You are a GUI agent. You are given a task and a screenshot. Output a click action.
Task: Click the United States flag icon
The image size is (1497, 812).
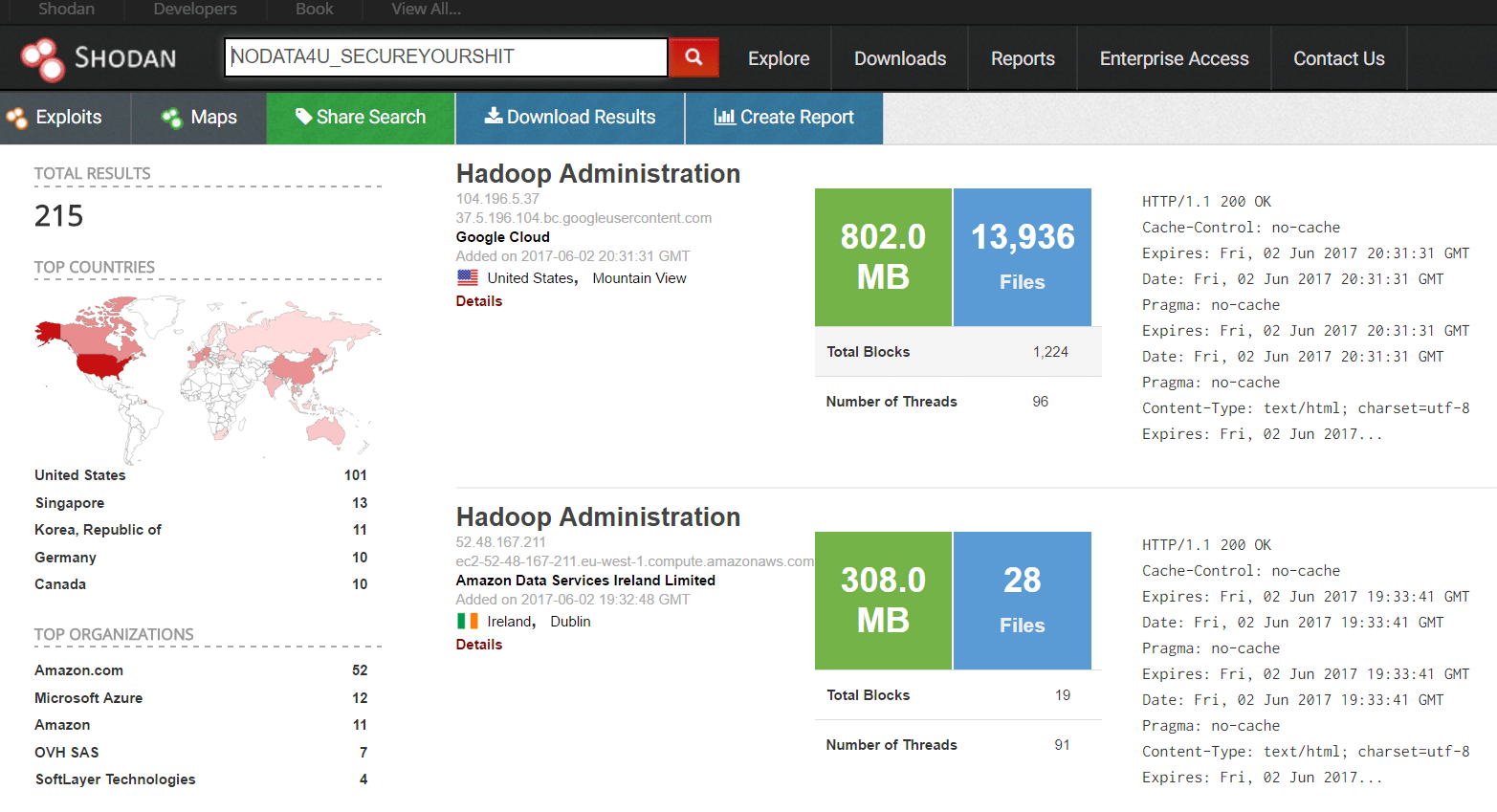click(468, 277)
